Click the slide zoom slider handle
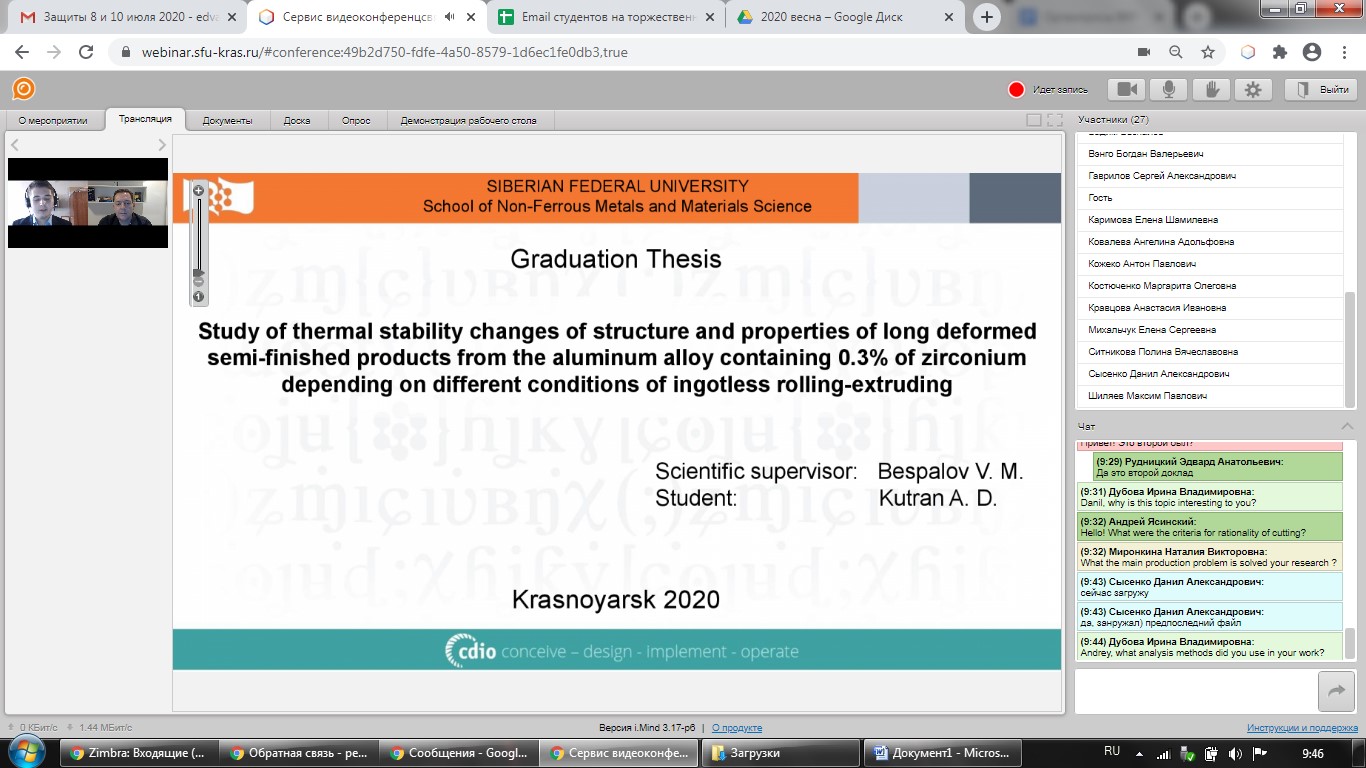The height and width of the screenshot is (768, 1366). [x=198, y=272]
